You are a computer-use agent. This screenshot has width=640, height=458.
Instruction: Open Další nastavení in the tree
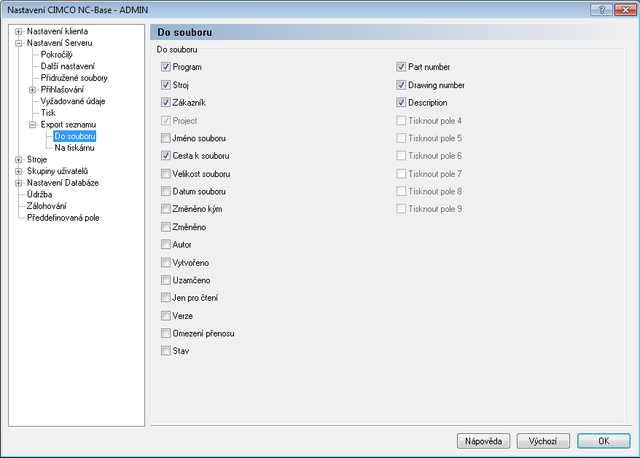[x=67, y=66]
